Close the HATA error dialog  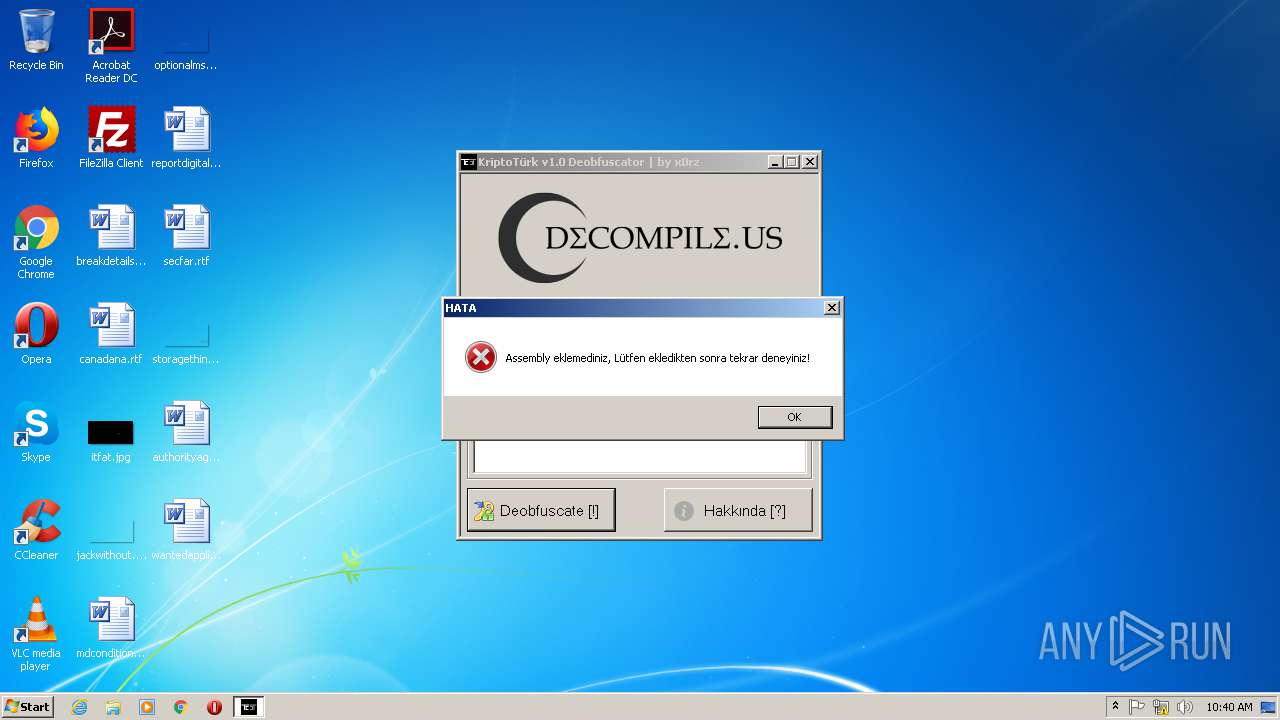(x=831, y=308)
